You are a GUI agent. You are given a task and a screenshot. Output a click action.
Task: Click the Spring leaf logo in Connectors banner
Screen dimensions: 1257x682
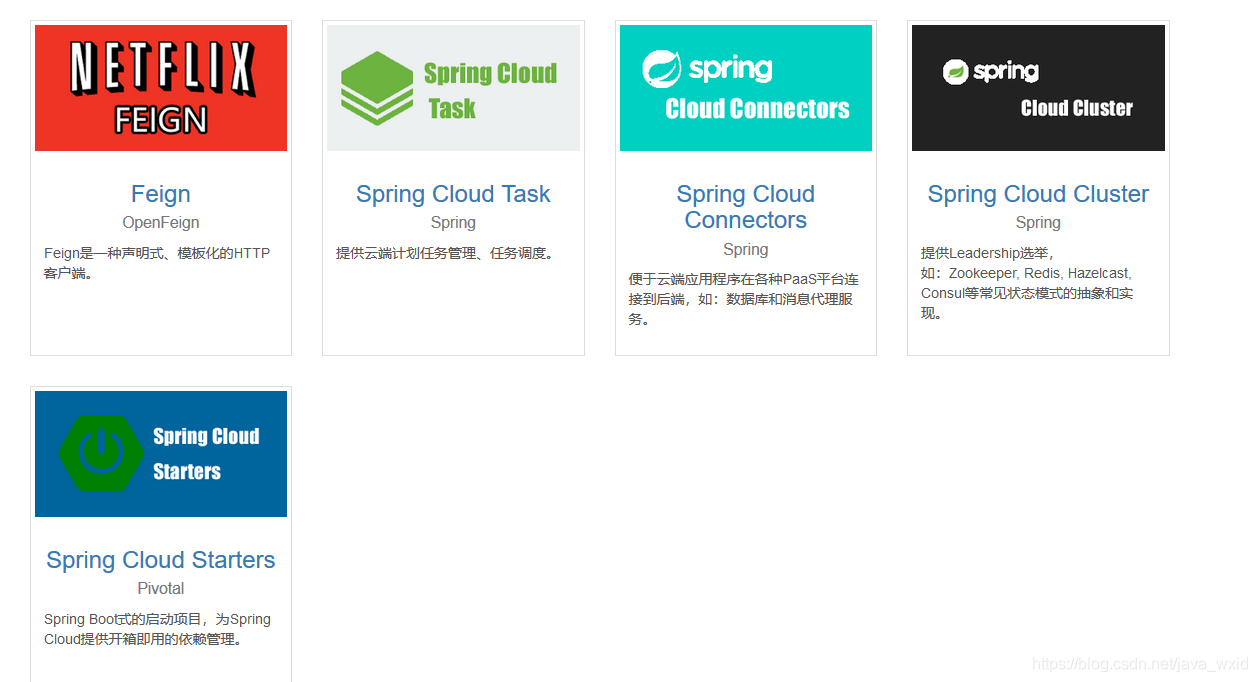pyautogui.click(x=662, y=69)
